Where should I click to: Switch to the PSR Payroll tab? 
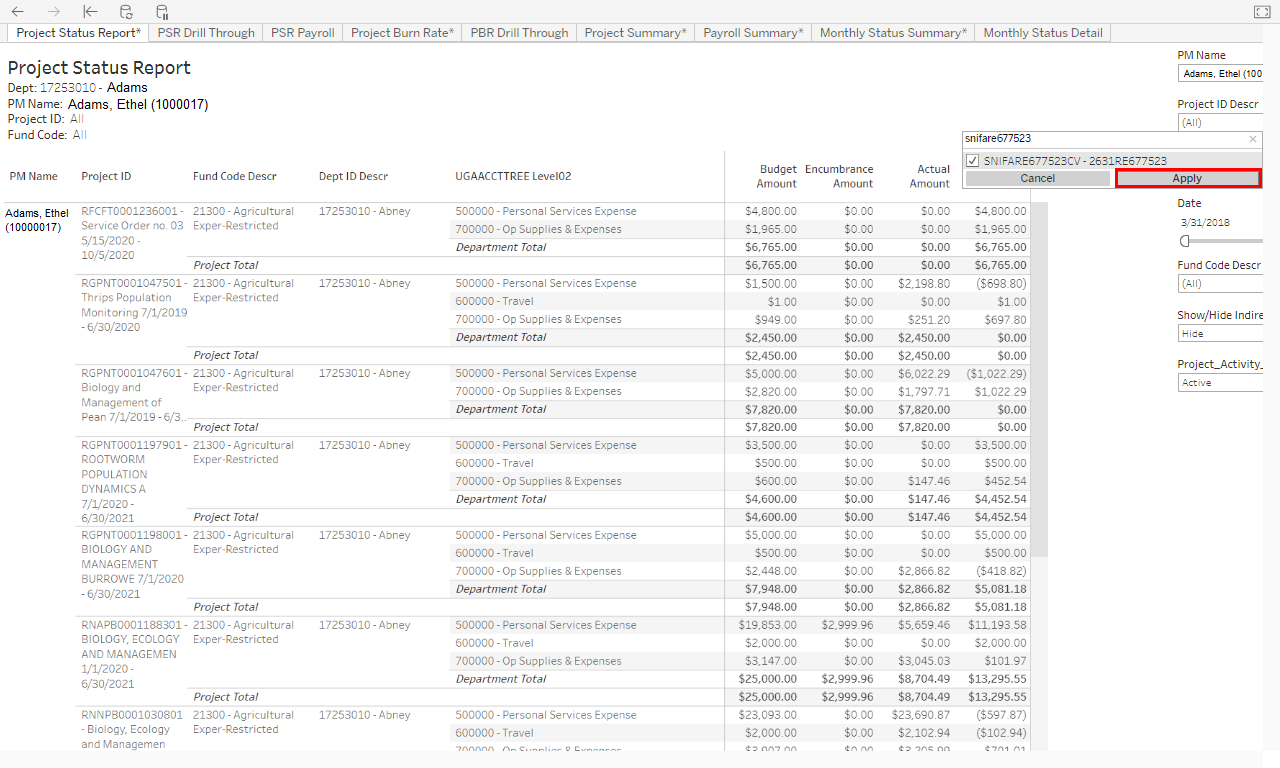coord(303,32)
